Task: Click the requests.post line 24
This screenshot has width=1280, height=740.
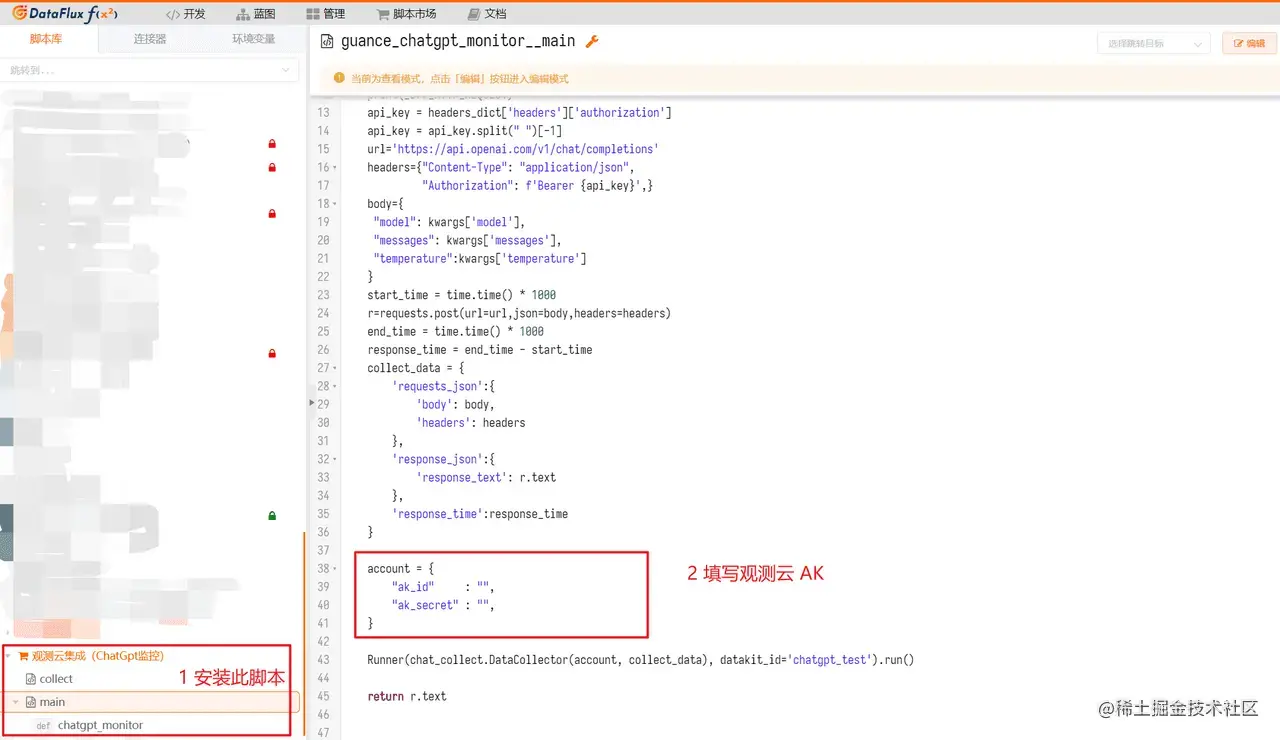Action: (x=519, y=313)
